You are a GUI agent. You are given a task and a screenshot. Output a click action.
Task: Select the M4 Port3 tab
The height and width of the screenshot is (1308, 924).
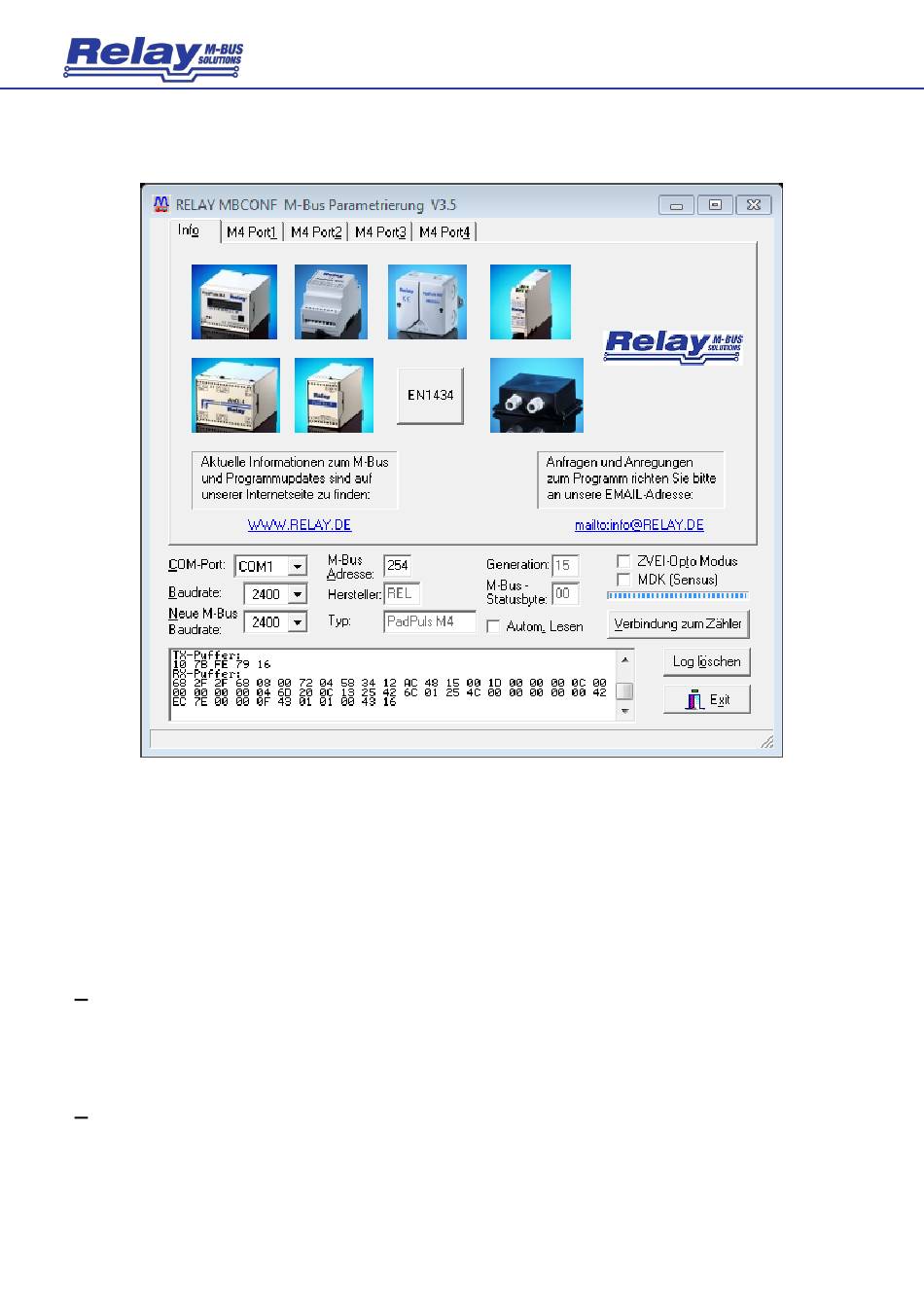click(x=380, y=232)
